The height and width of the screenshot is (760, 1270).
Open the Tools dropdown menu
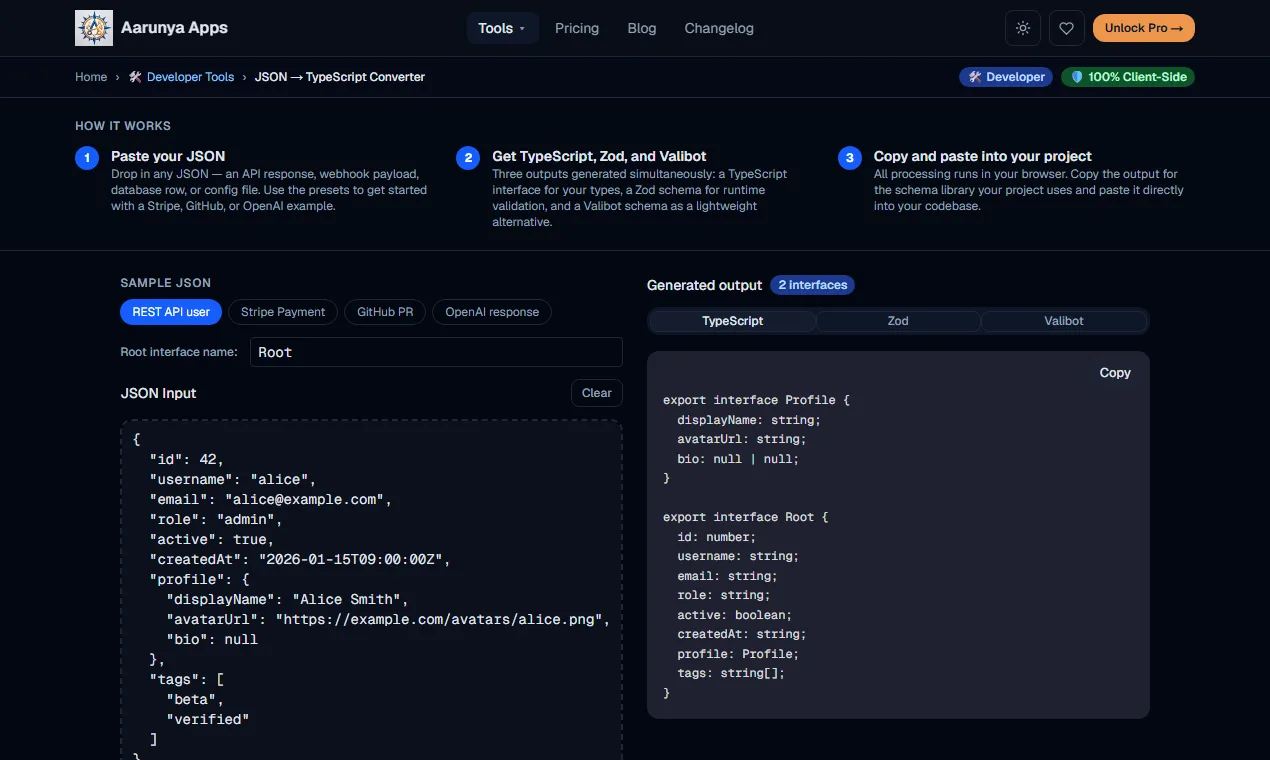pyautogui.click(x=503, y=28)
